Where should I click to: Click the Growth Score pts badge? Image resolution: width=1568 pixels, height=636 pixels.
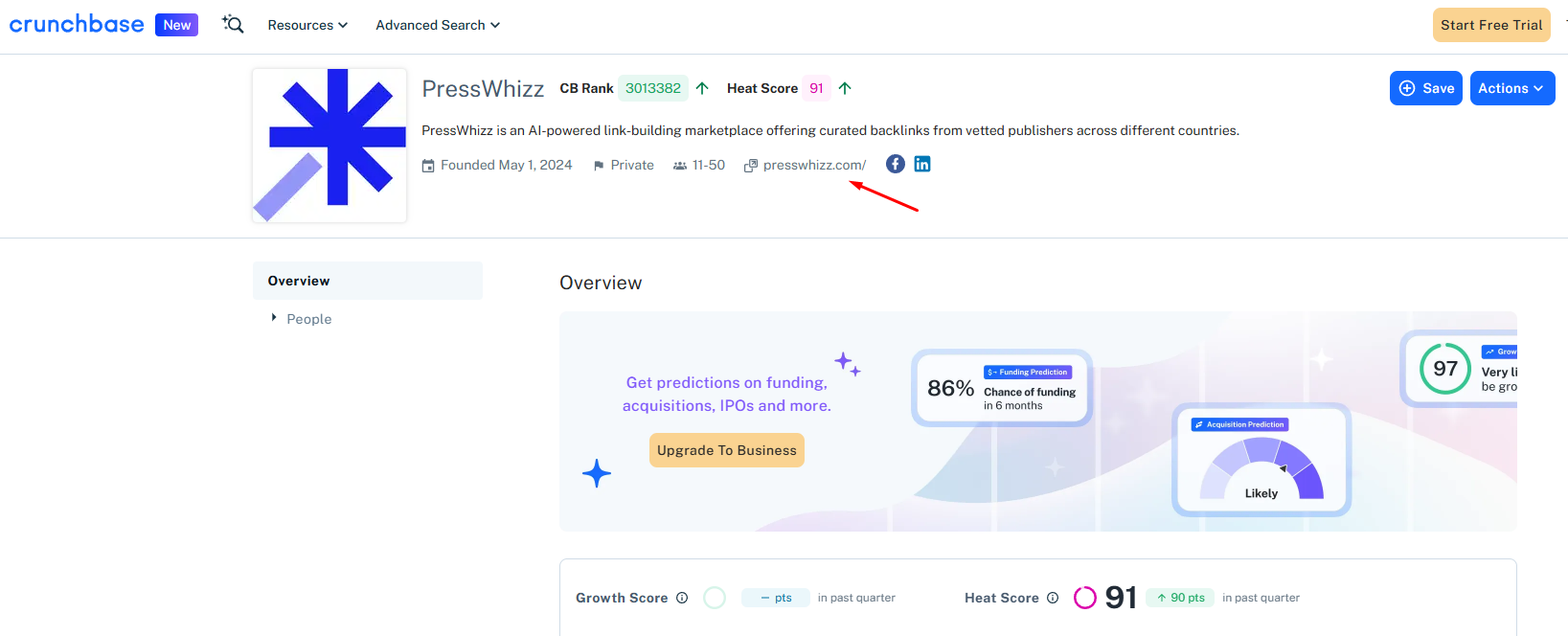click(776, 598)
